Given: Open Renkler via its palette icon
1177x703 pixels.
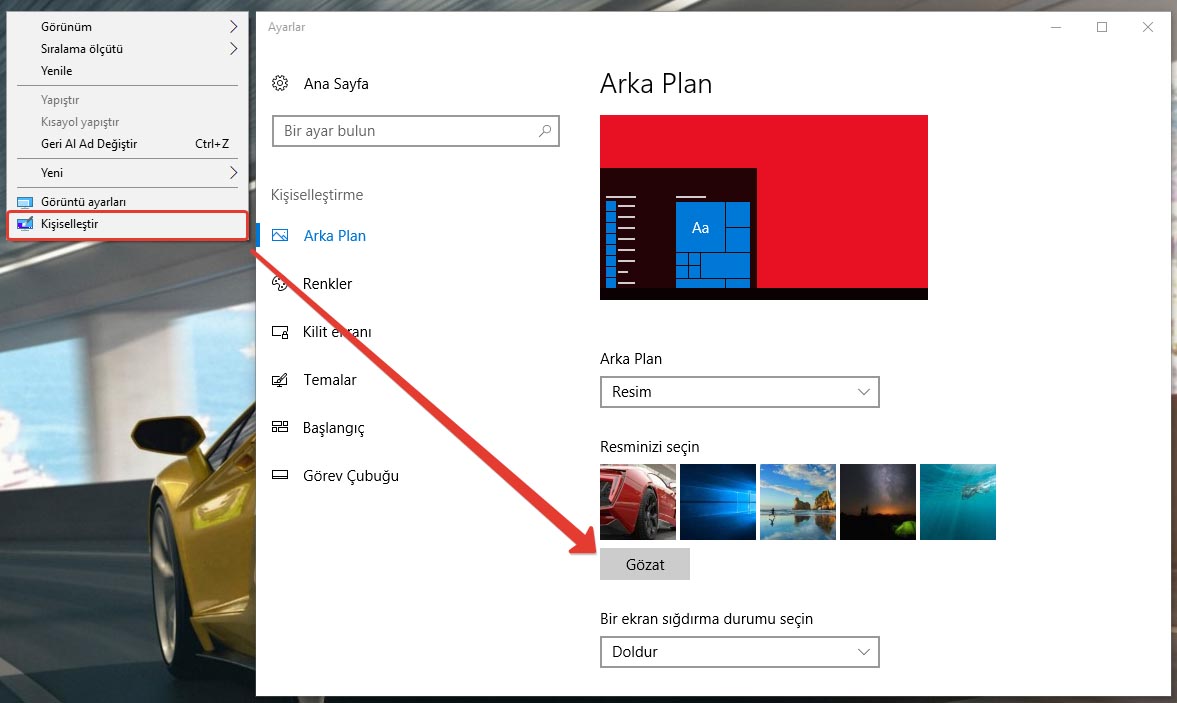Looking at the screenshot, I should point(281,284).
